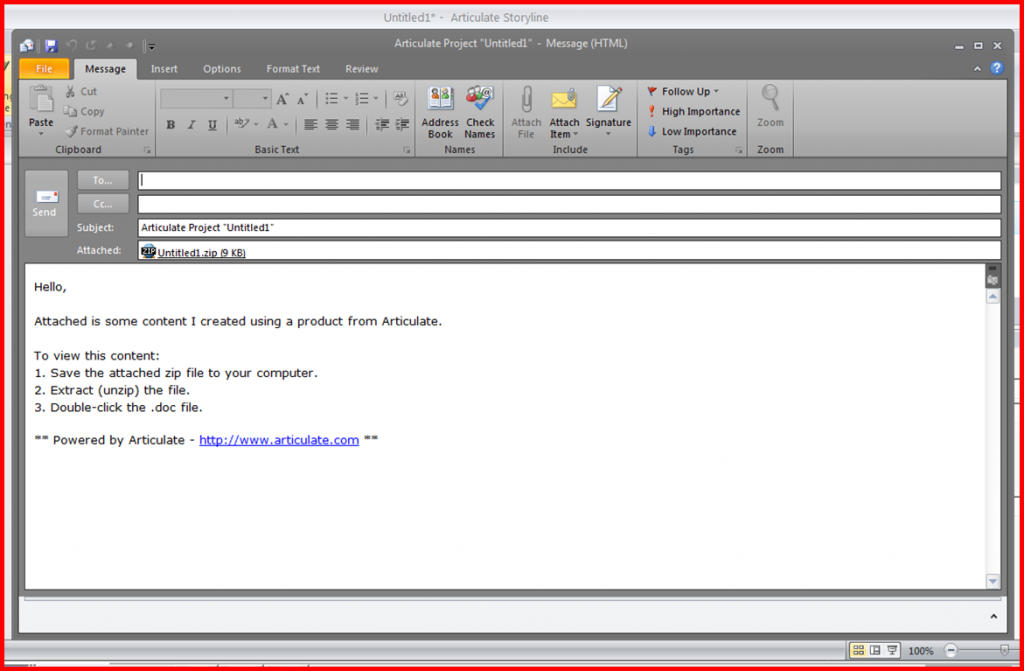1024x671 pixels.
Task: Click the Decrease Indent icon
Action: pos(382,125)
